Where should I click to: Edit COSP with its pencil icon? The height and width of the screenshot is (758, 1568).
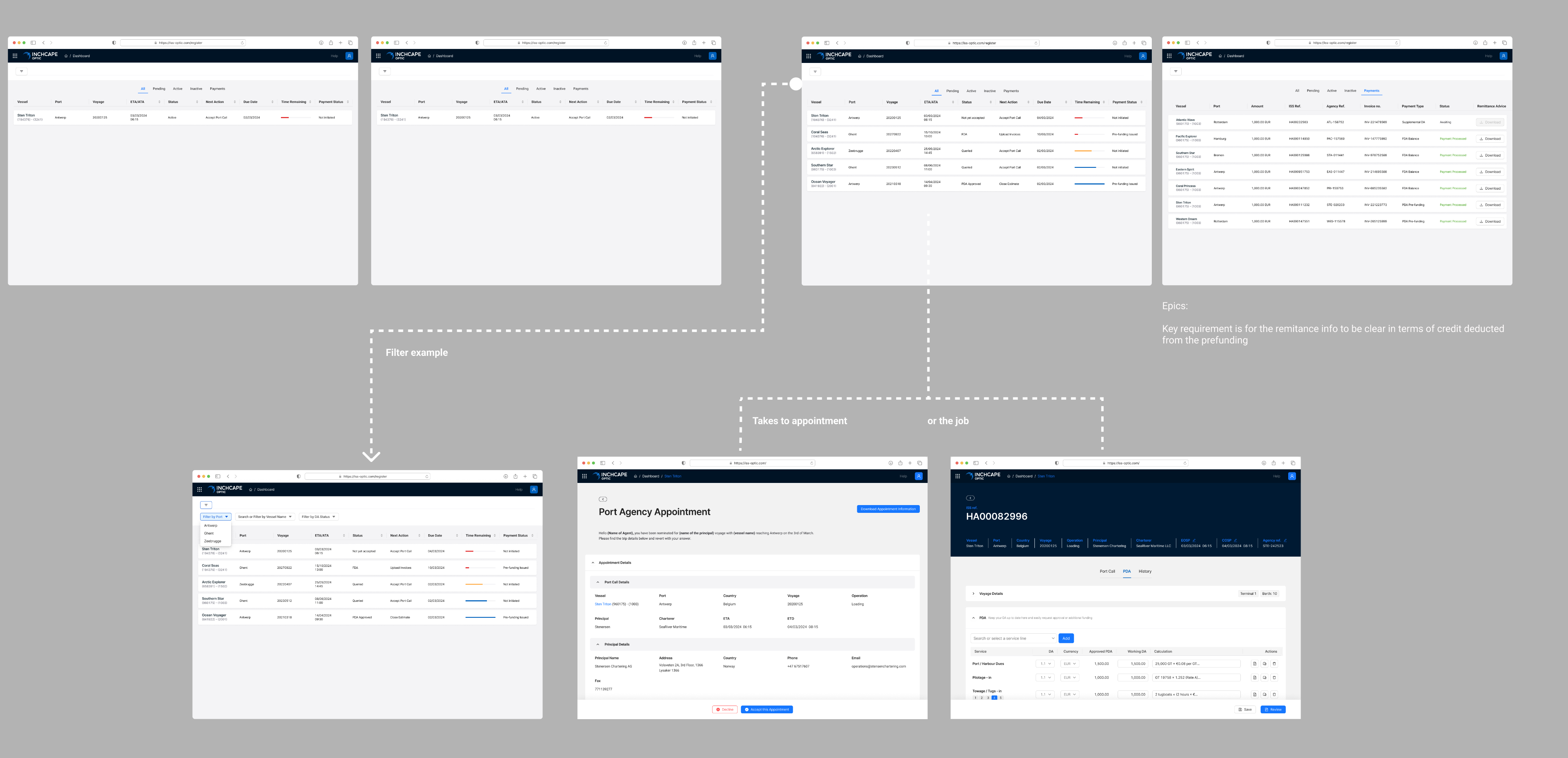tap(1235, 540)
